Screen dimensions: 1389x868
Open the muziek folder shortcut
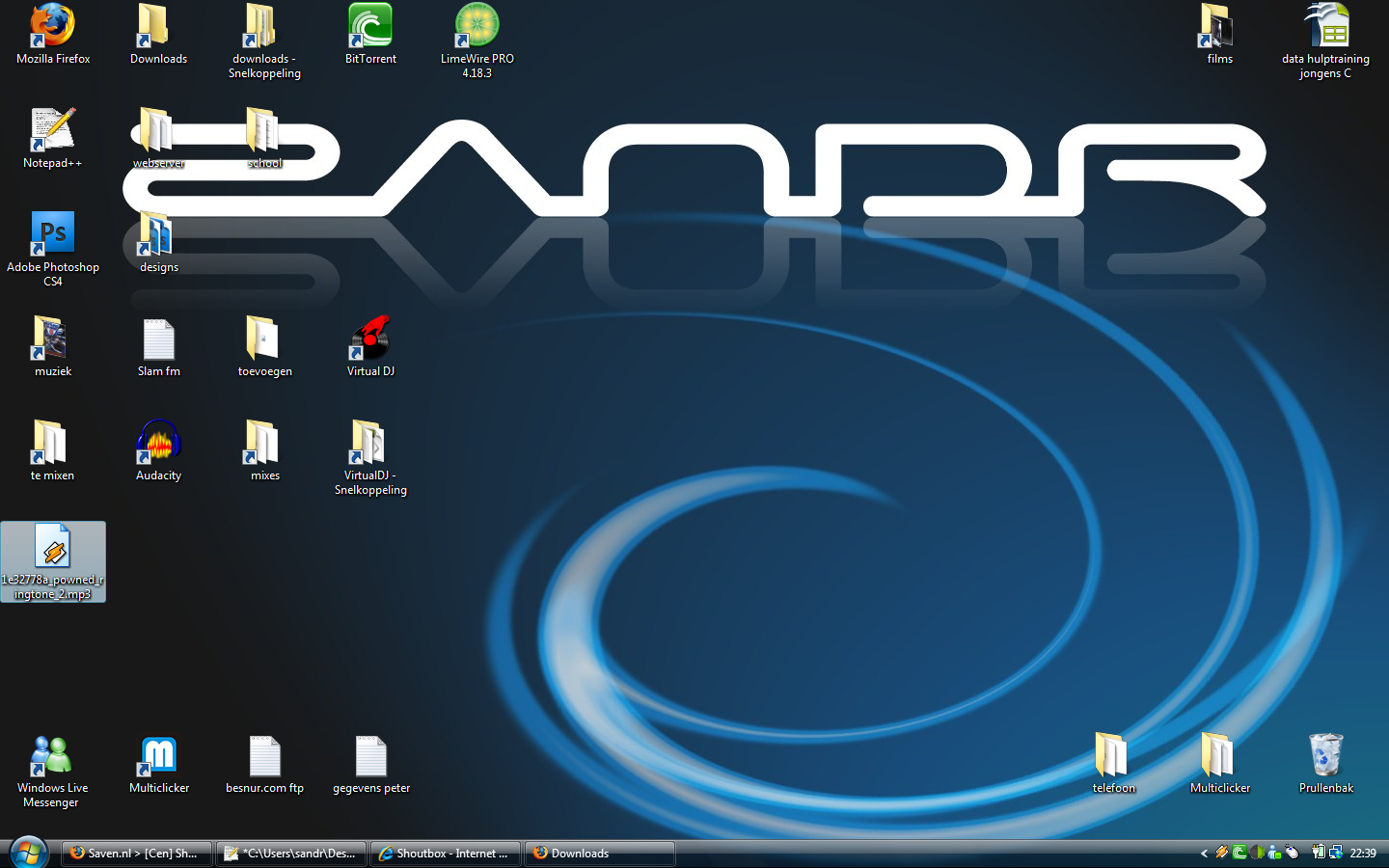[53, 347]
